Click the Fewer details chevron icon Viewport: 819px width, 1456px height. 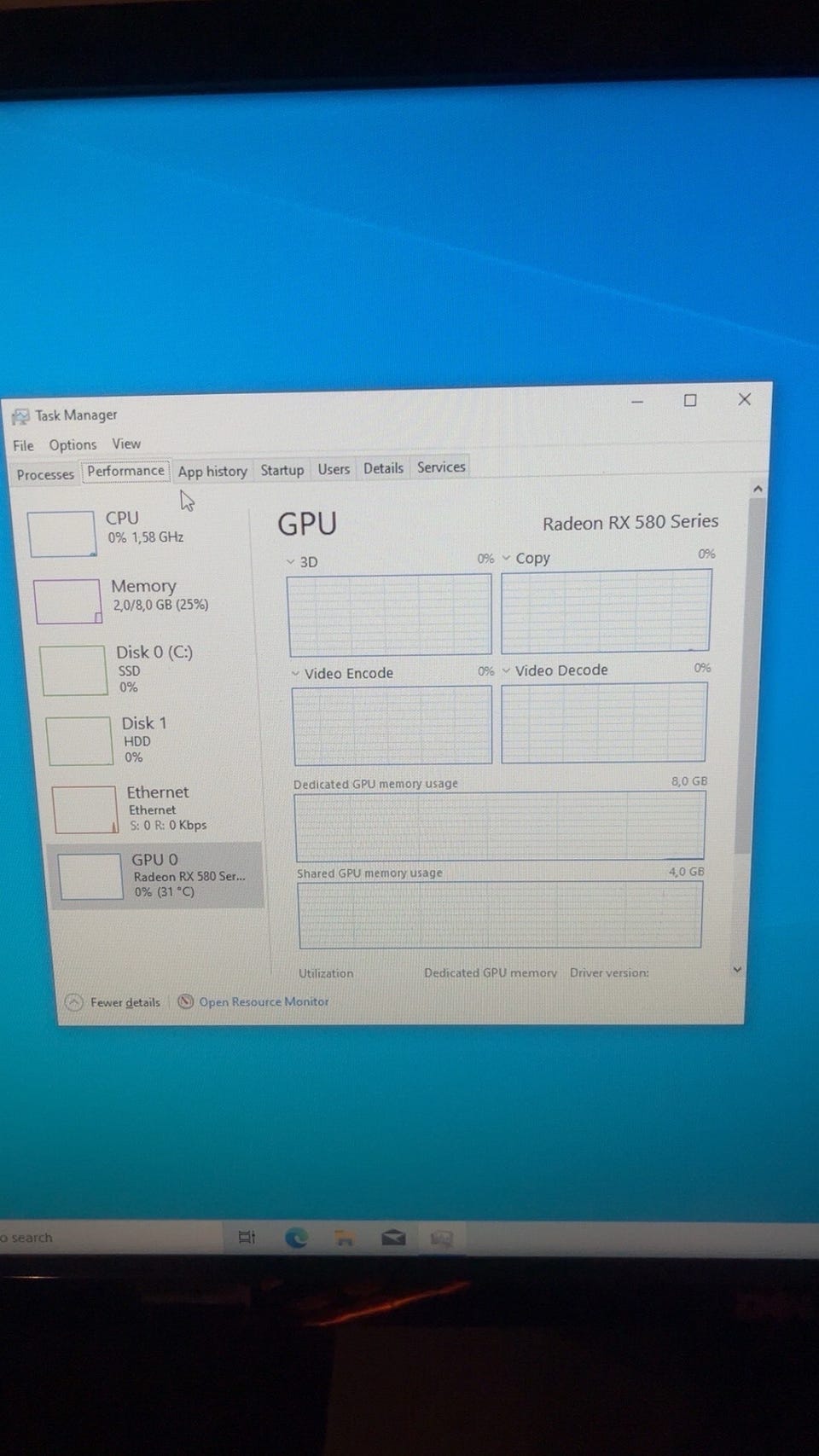[74, 1002]
